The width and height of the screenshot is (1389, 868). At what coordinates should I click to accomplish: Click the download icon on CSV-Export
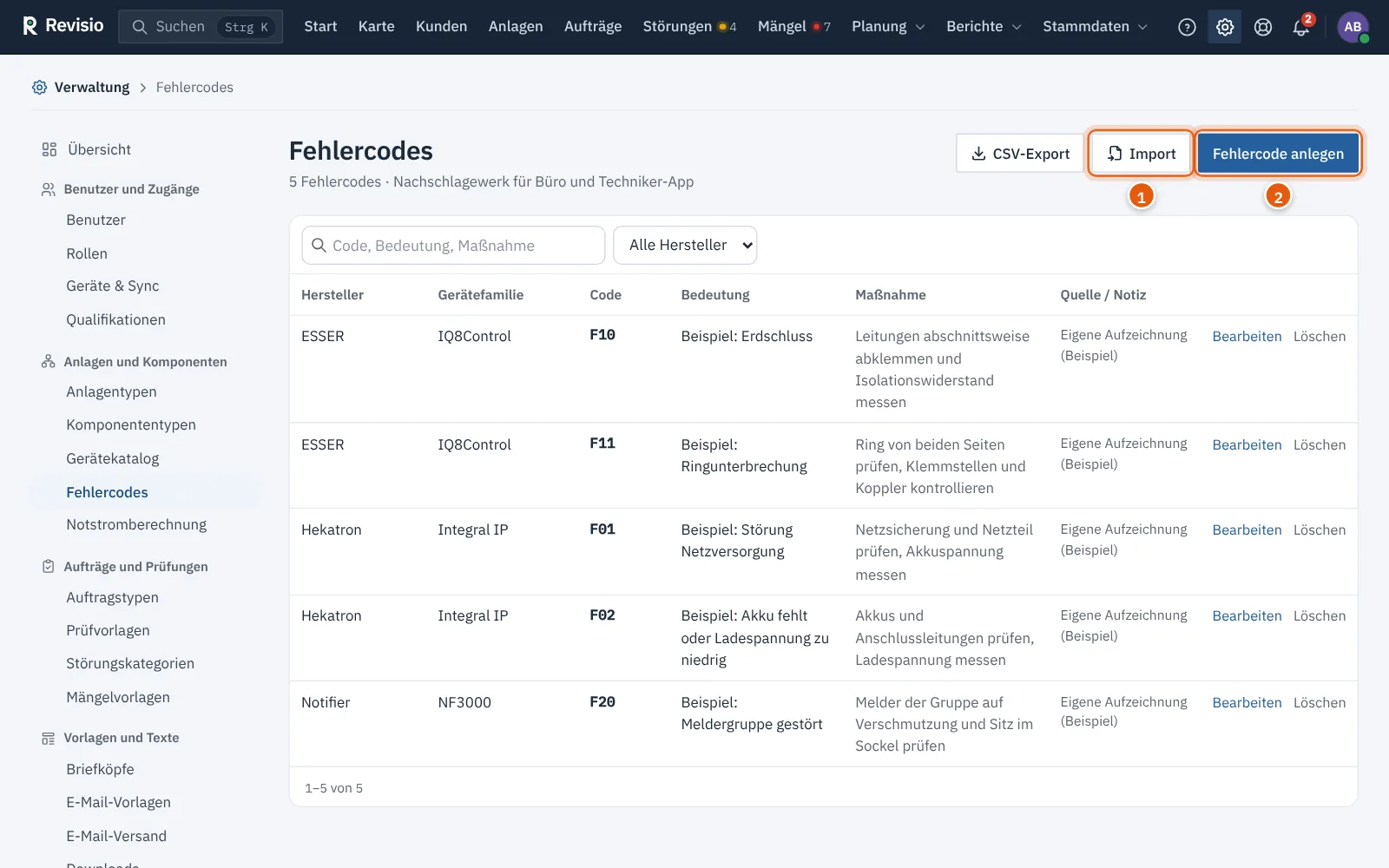click(978, 154)
